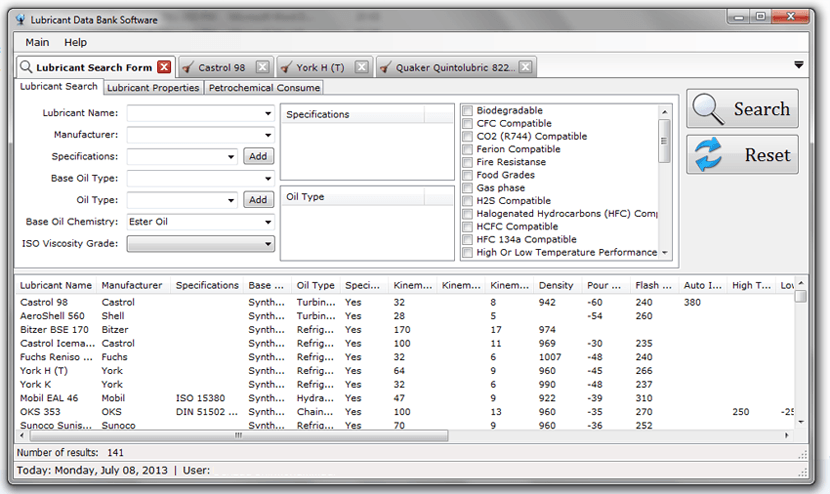
Task: Switch to the Lubricant Properties tab
Action: 153,88
